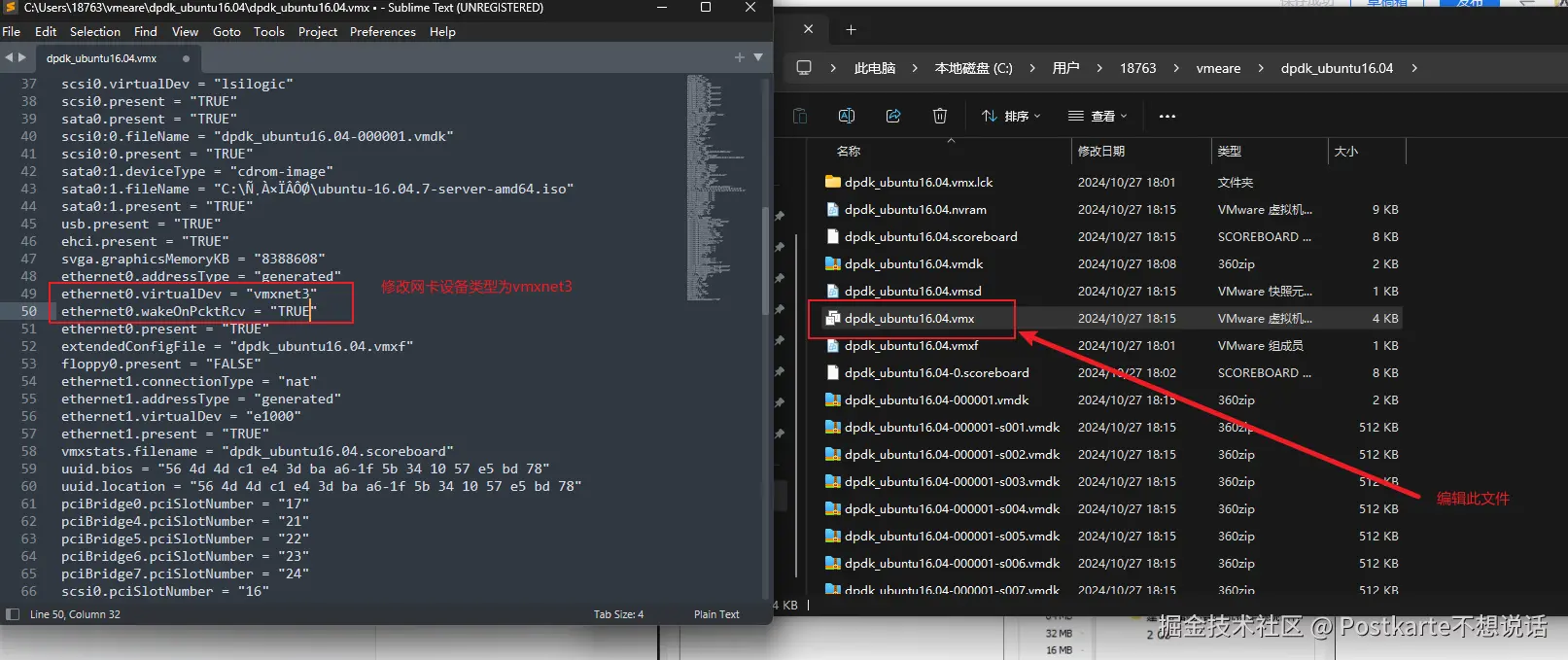Open the 查看 view dropdown in Explorer

point(1098,116)
